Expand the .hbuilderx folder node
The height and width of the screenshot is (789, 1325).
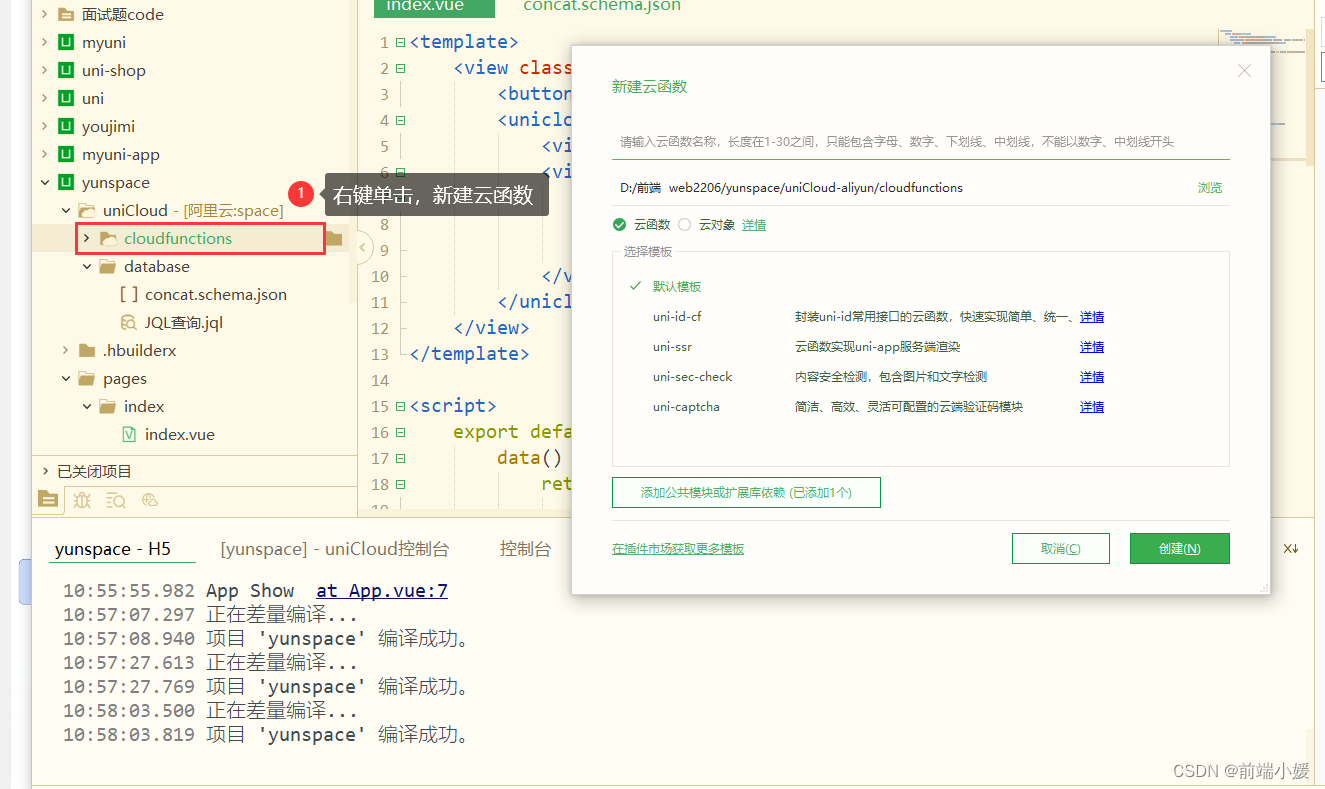[x=65, y=350]
